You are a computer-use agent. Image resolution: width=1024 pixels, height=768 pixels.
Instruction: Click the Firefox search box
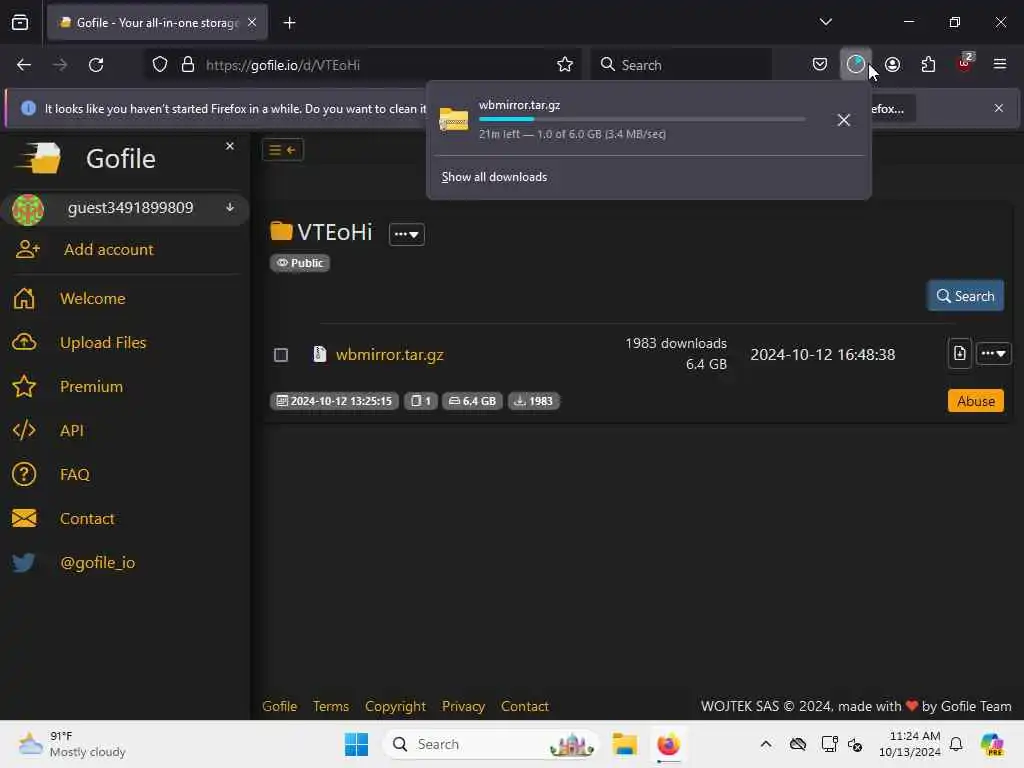(x=681, y=65)
